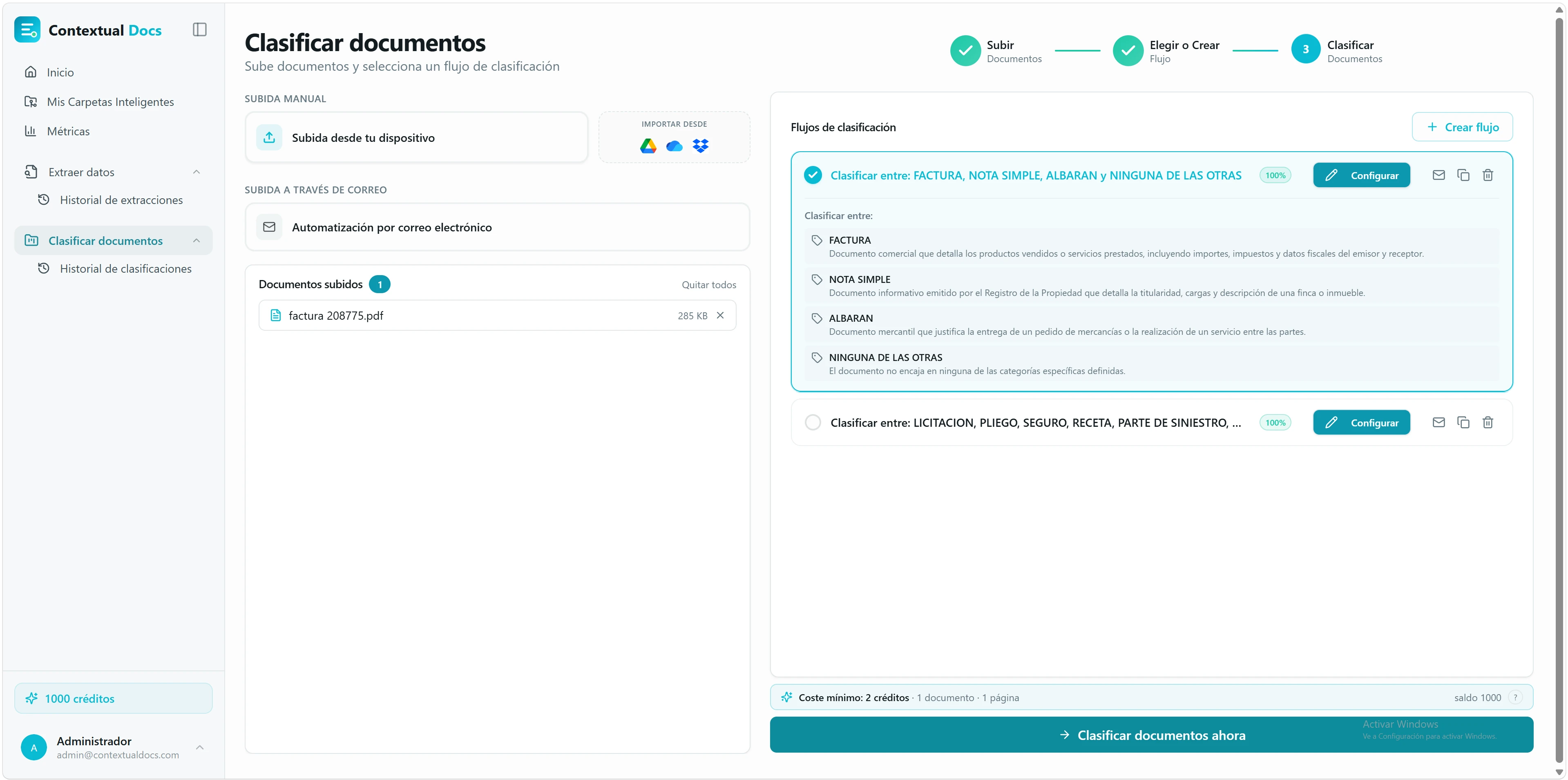This screenshot has height=780, width=1568.
Task: Click Clasificar documentos ahora button
Action: click(1151, 735)
